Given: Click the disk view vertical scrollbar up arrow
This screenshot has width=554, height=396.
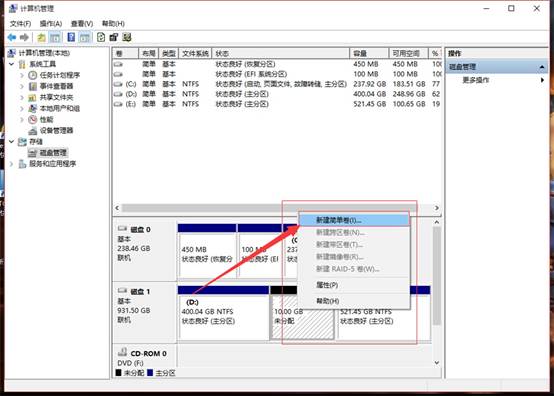Looking at the screenshot, I should coord(437,222).
